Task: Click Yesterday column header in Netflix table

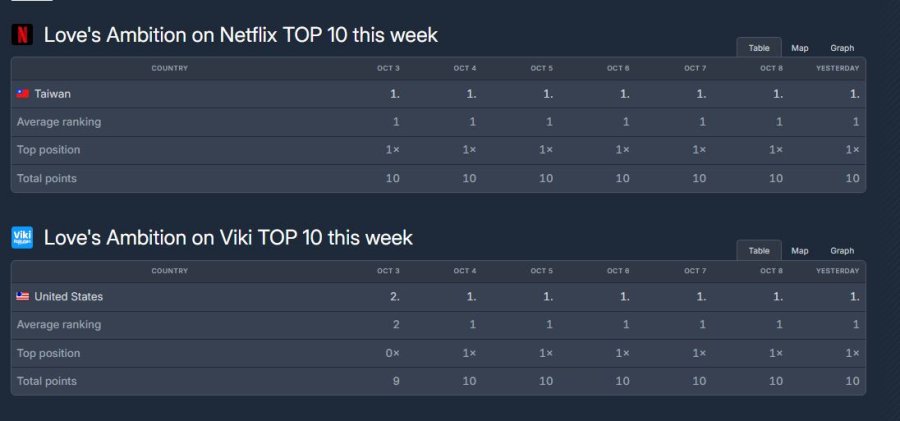Action: 837,68
